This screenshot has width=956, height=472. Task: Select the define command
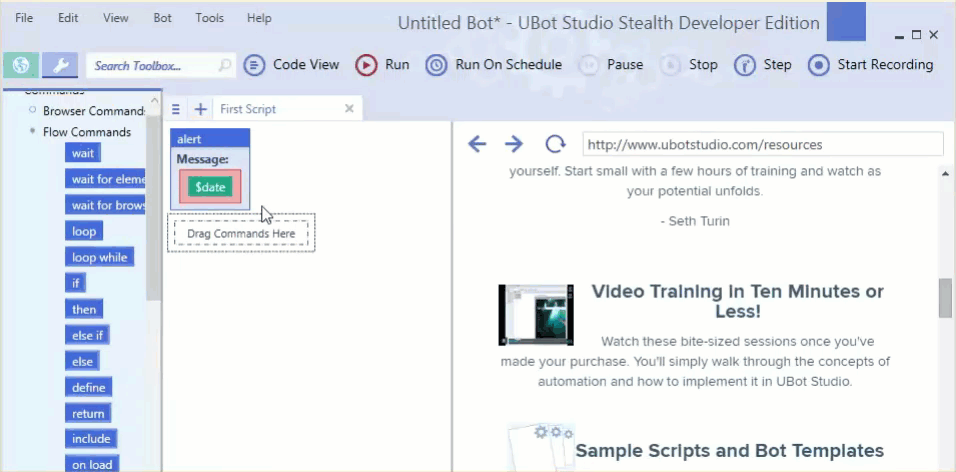coord(88,387)
